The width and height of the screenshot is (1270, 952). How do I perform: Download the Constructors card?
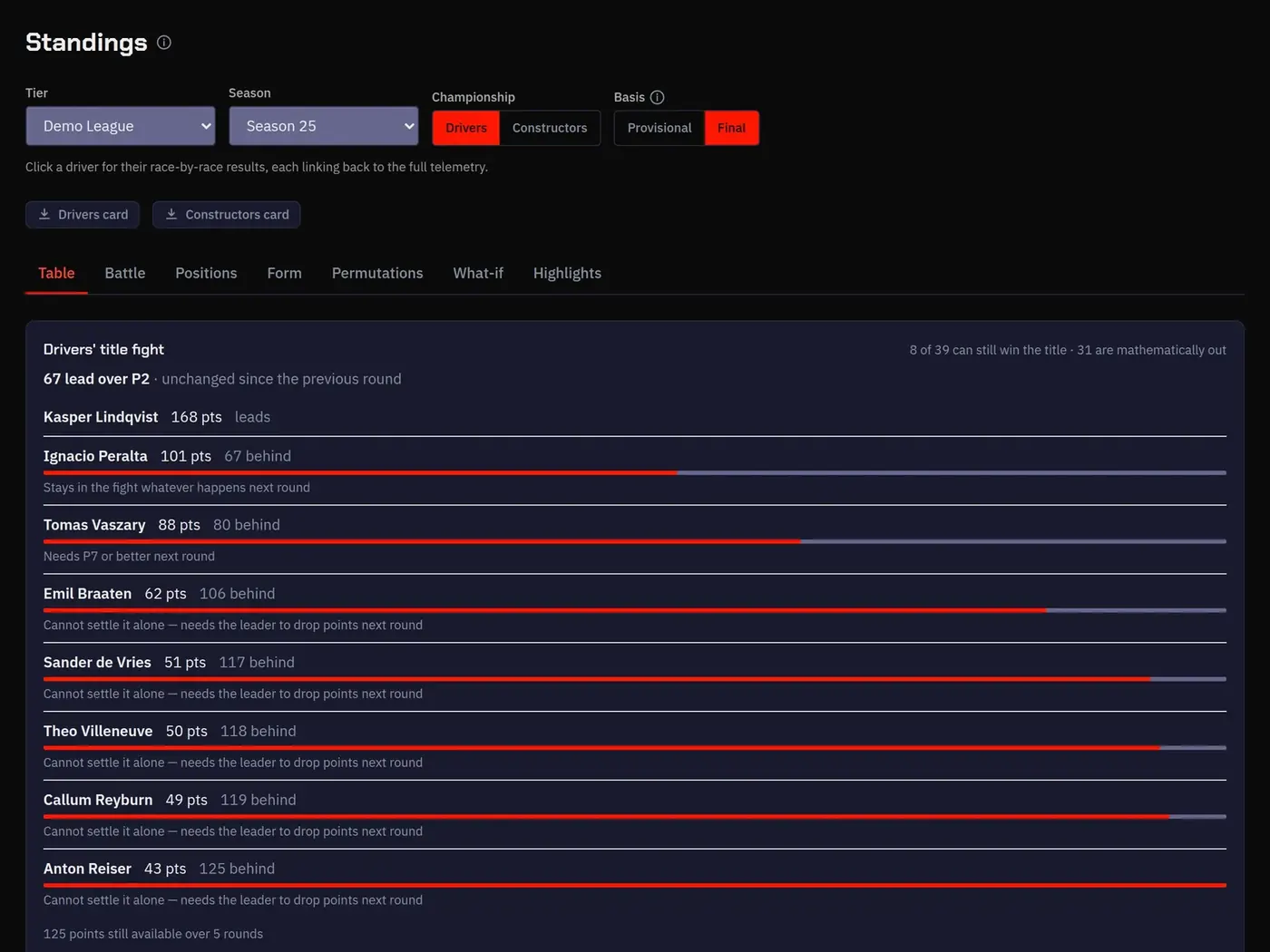(x=227, y=215)
